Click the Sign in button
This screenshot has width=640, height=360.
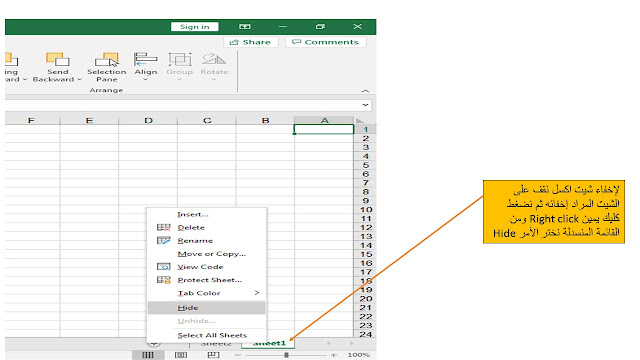point(195,27)
